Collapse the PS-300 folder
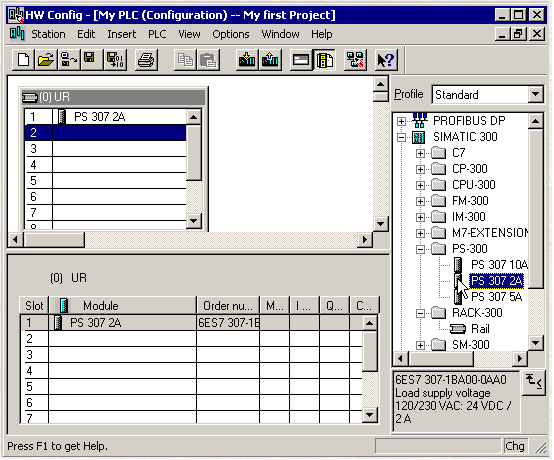 coord(420,249)
